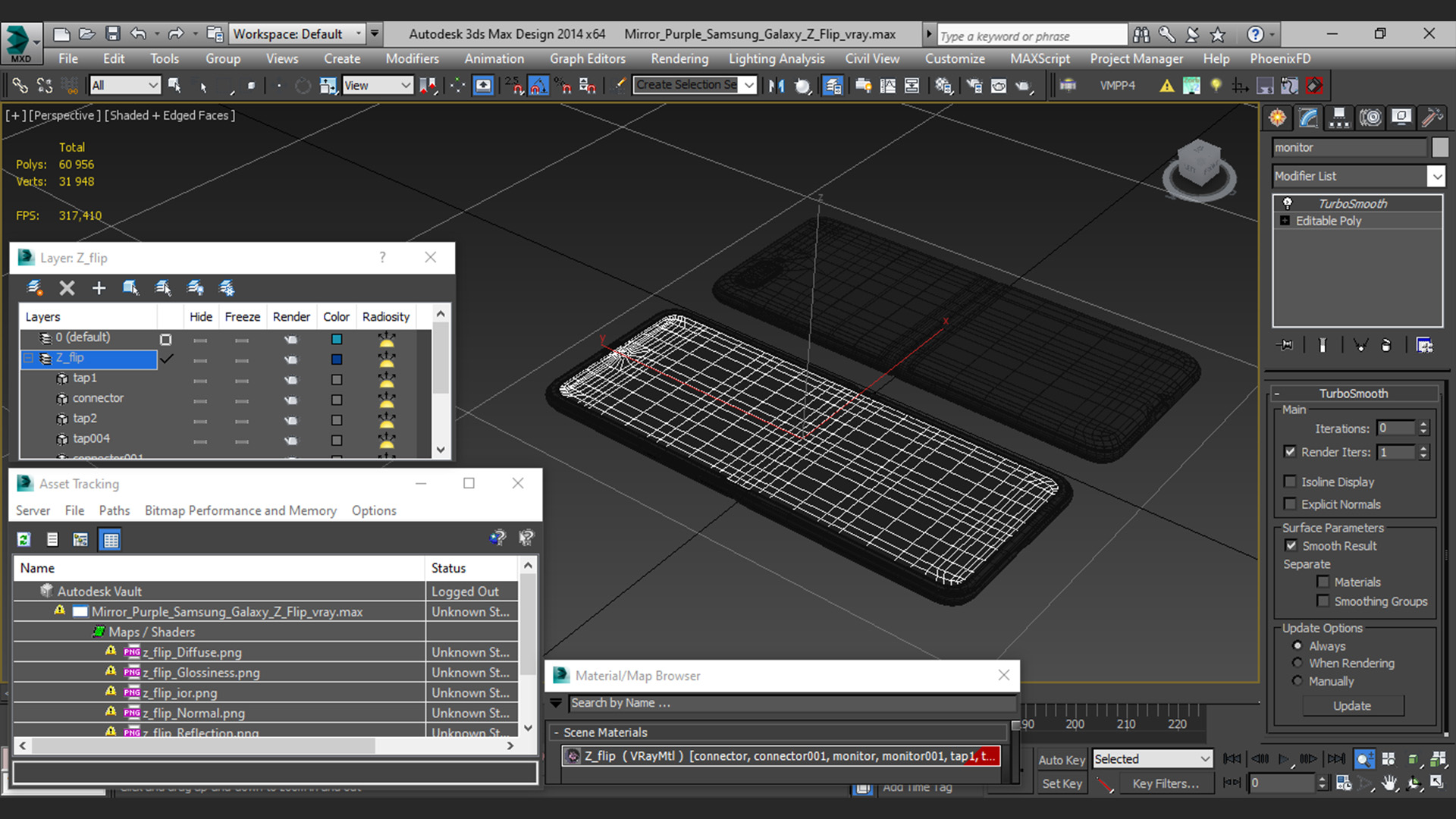This screenshot has width=1456, height=819.
Task: Click the save file icon in quick access toolbar
Action: [x=113, y=33]
